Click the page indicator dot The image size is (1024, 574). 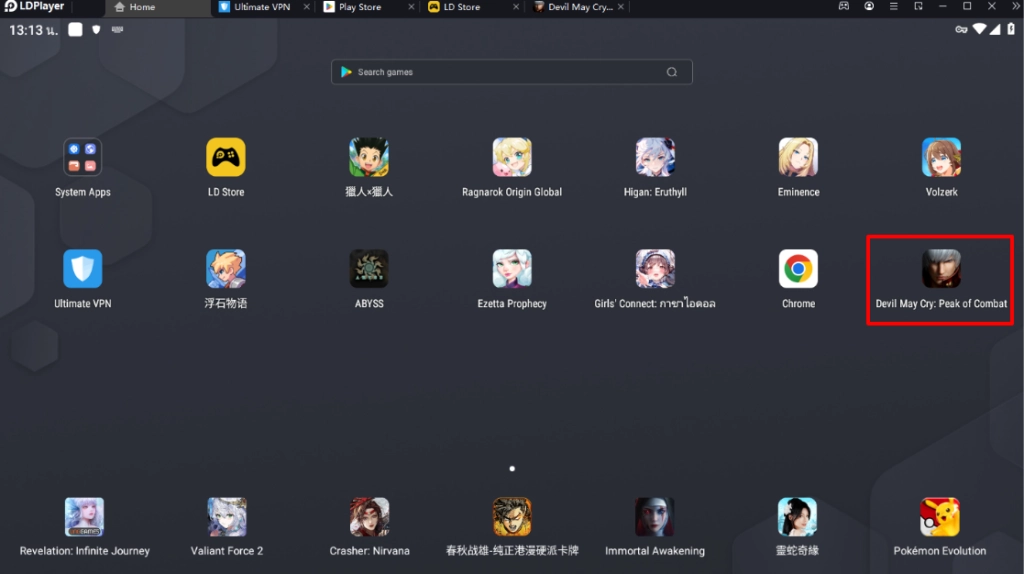click(512, 469)
